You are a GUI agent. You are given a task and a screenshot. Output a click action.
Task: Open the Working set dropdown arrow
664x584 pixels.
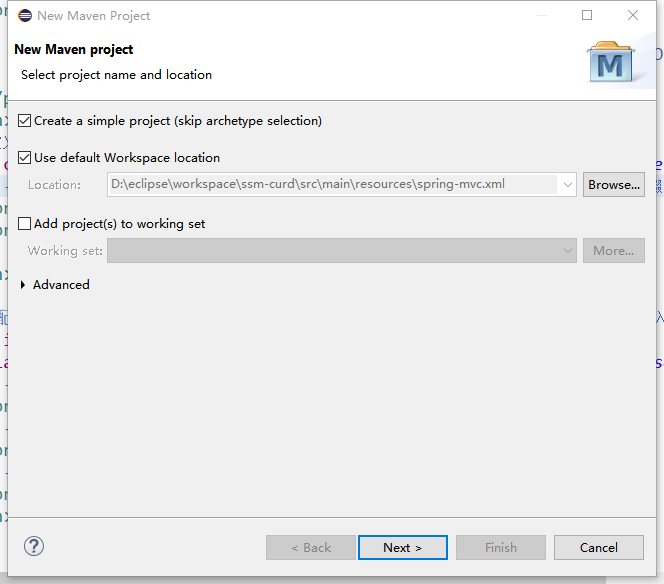(x=568, y=251)
